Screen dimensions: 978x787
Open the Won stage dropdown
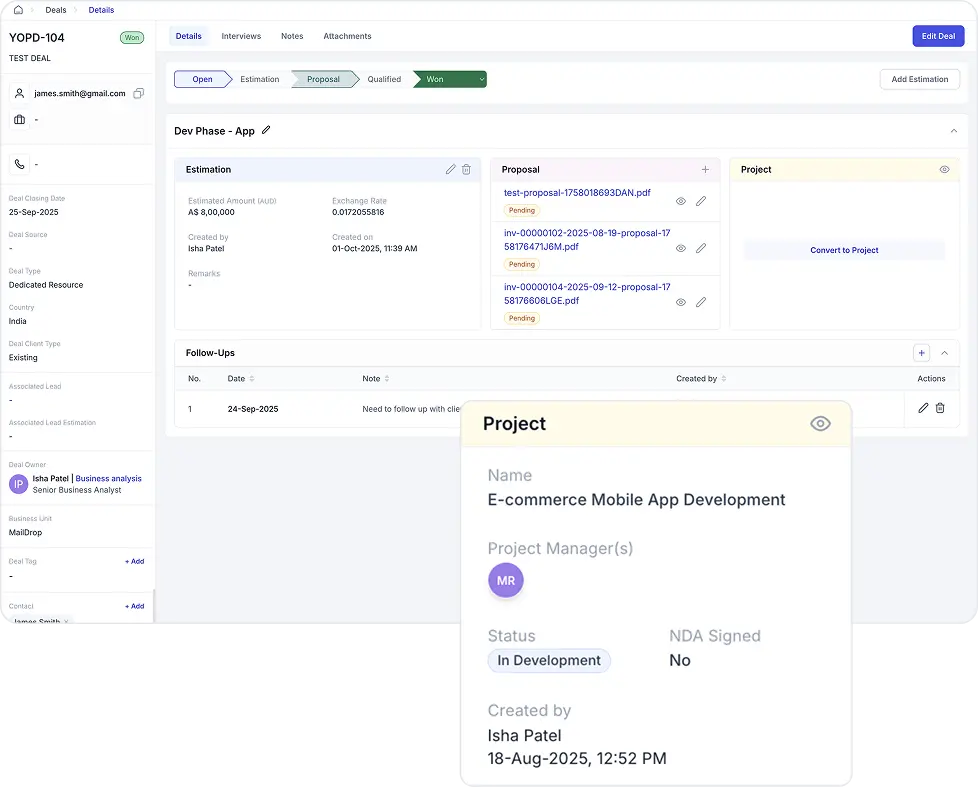coord(481,79)
